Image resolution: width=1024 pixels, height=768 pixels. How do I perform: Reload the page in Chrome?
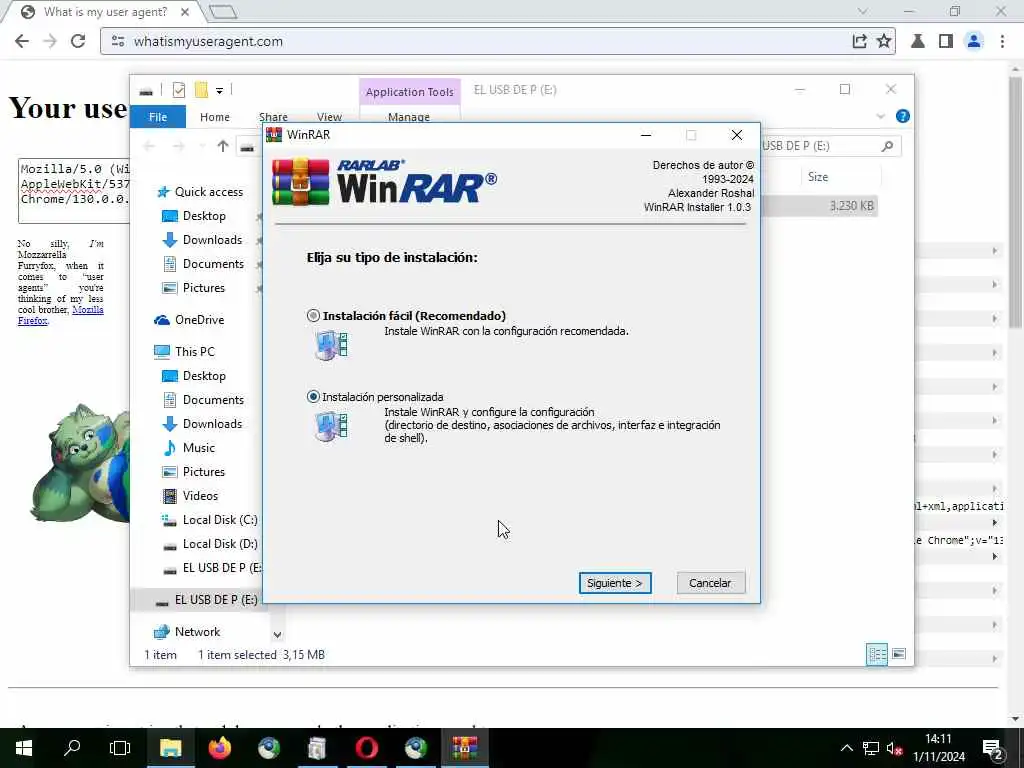tap(78, 41)
